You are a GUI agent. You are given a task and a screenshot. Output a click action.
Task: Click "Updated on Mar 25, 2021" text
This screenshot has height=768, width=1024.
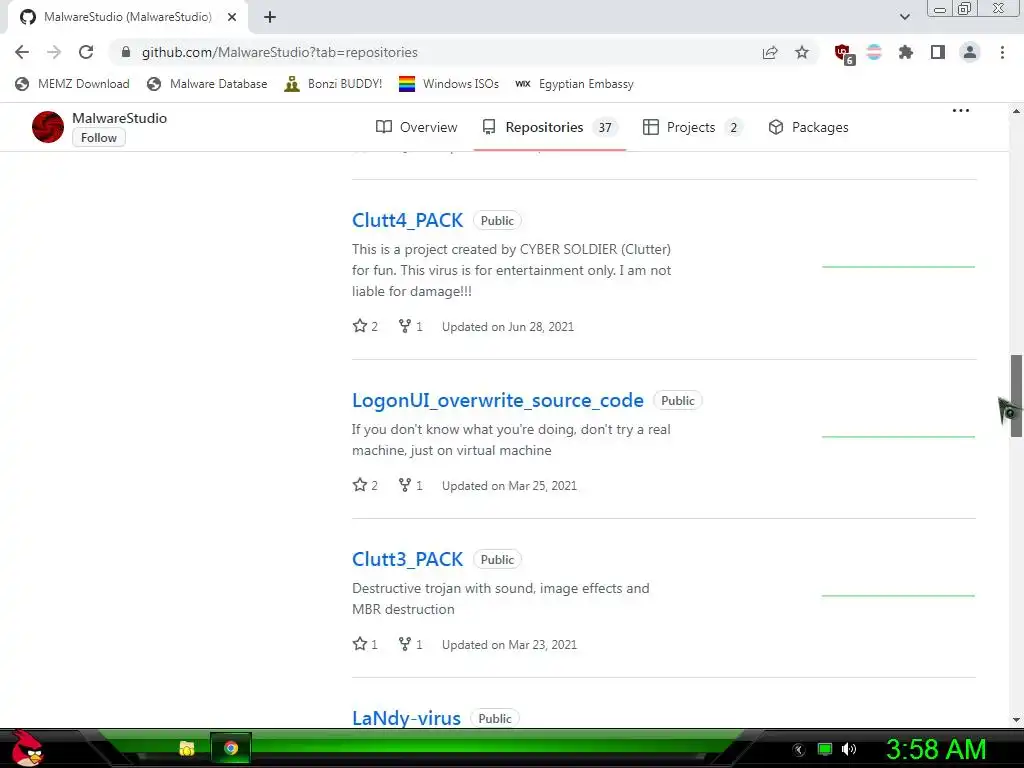509,486
